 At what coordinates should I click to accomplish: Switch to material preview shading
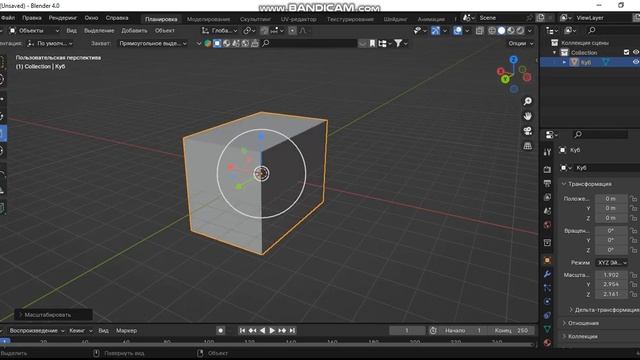click(x=511, y=31)
